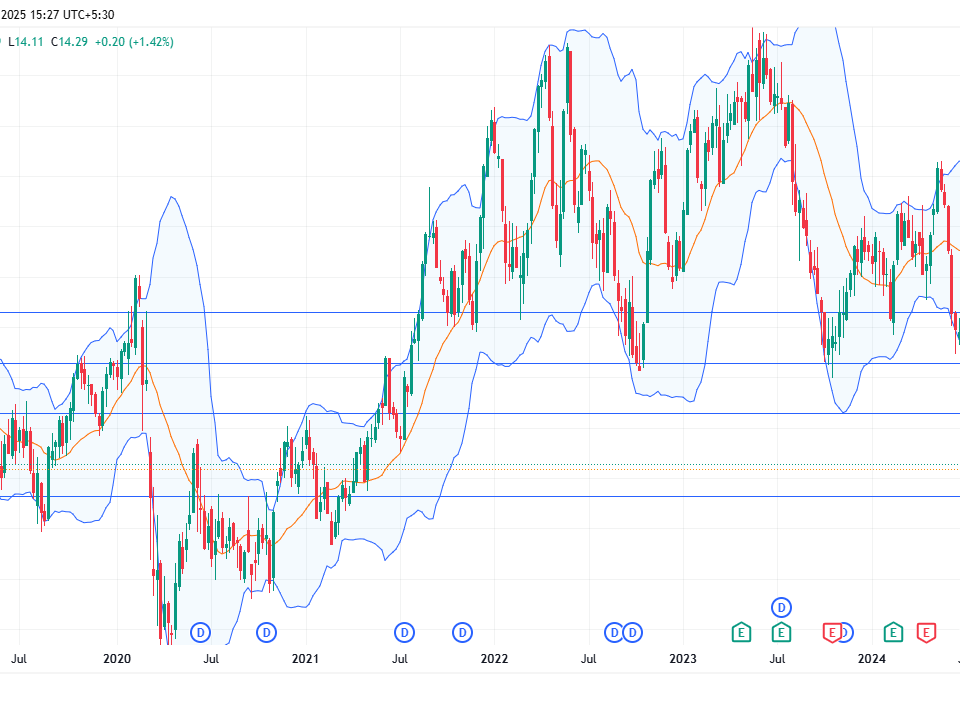The height and width of the screenshot is (708, 960).
Task: Select the lowest blue horizontal line
Action: tap(480, 496)
